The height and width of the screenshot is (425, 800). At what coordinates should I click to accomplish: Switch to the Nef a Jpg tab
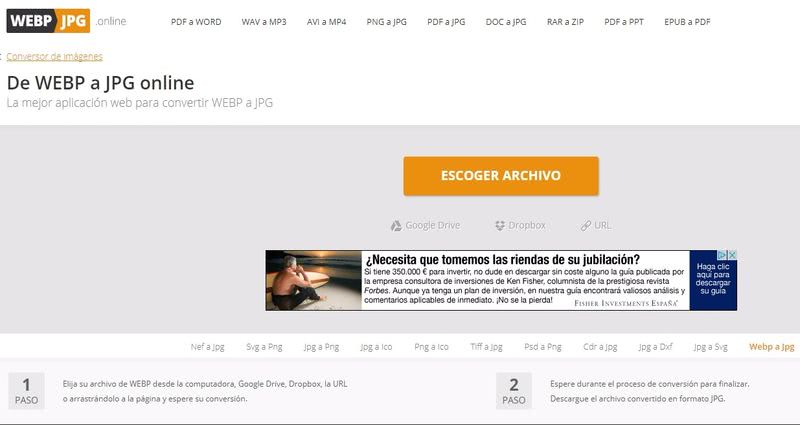pos(207,347)
